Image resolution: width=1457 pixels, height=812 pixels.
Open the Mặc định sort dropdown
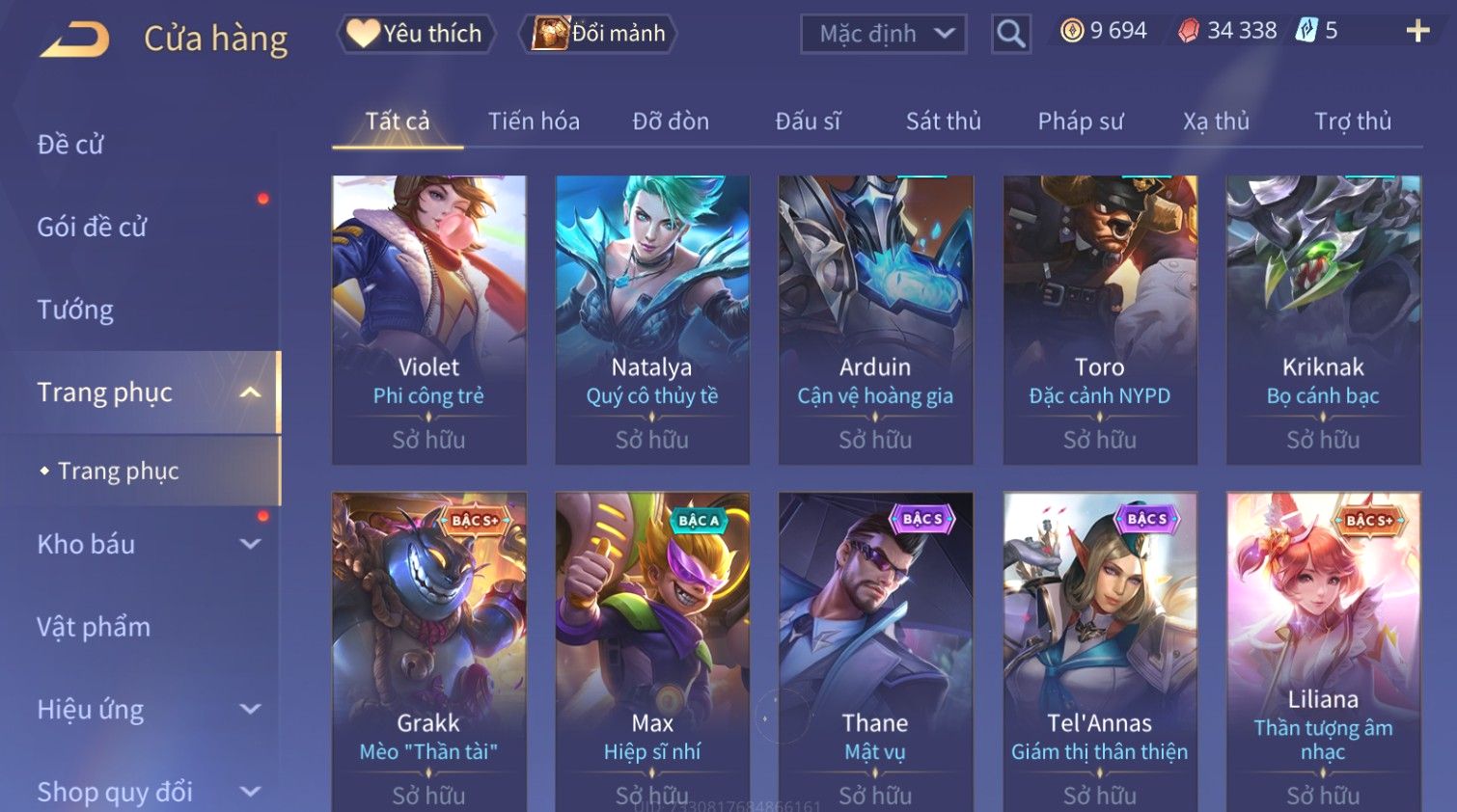click(x=883, y=34)
